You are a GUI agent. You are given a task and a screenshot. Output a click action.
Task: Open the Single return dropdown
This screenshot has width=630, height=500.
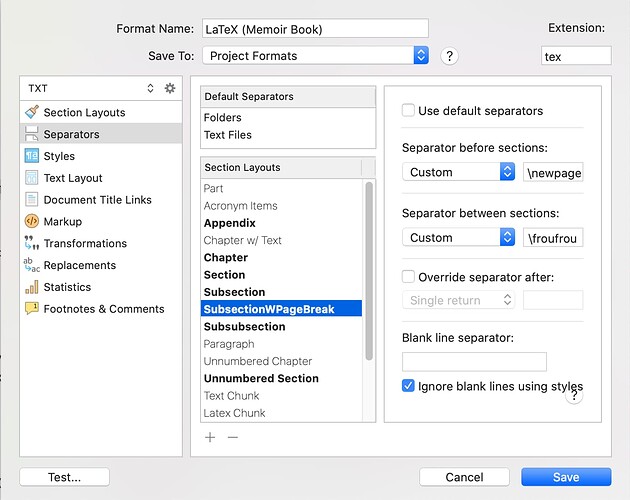(x=458, y=300)
